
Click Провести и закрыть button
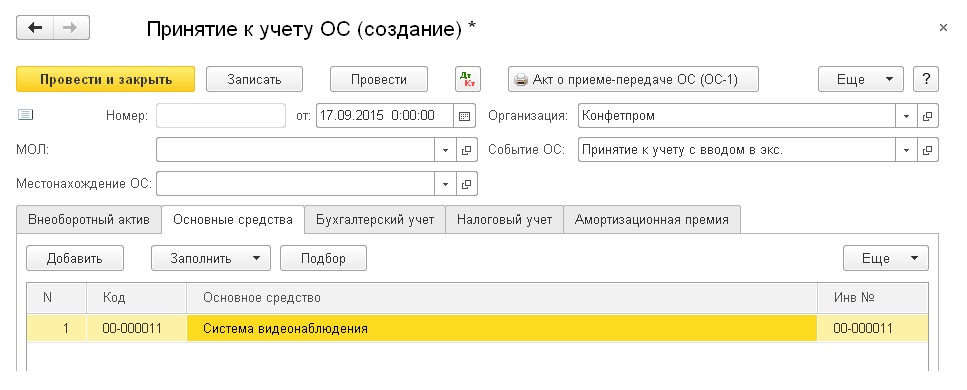(x=105, y=79)
